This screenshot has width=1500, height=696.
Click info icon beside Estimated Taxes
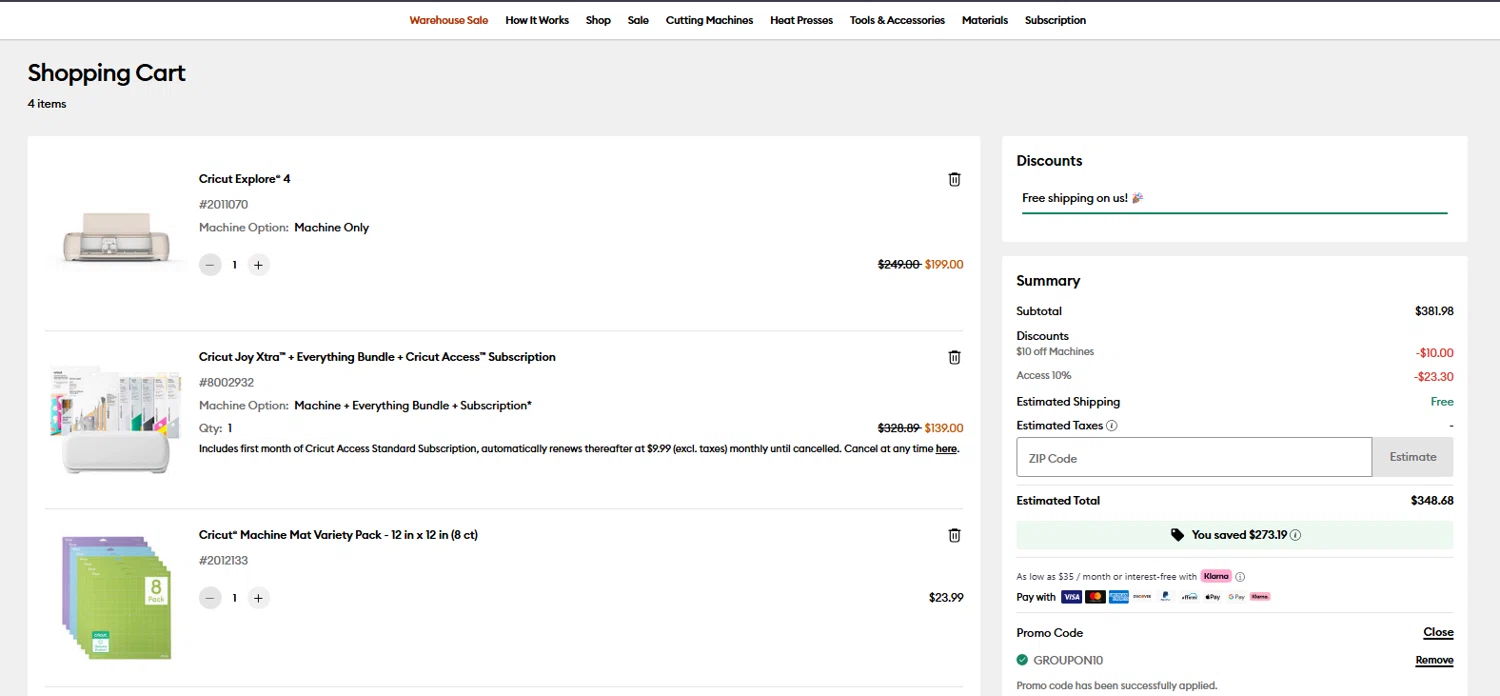pos(1112,426)
